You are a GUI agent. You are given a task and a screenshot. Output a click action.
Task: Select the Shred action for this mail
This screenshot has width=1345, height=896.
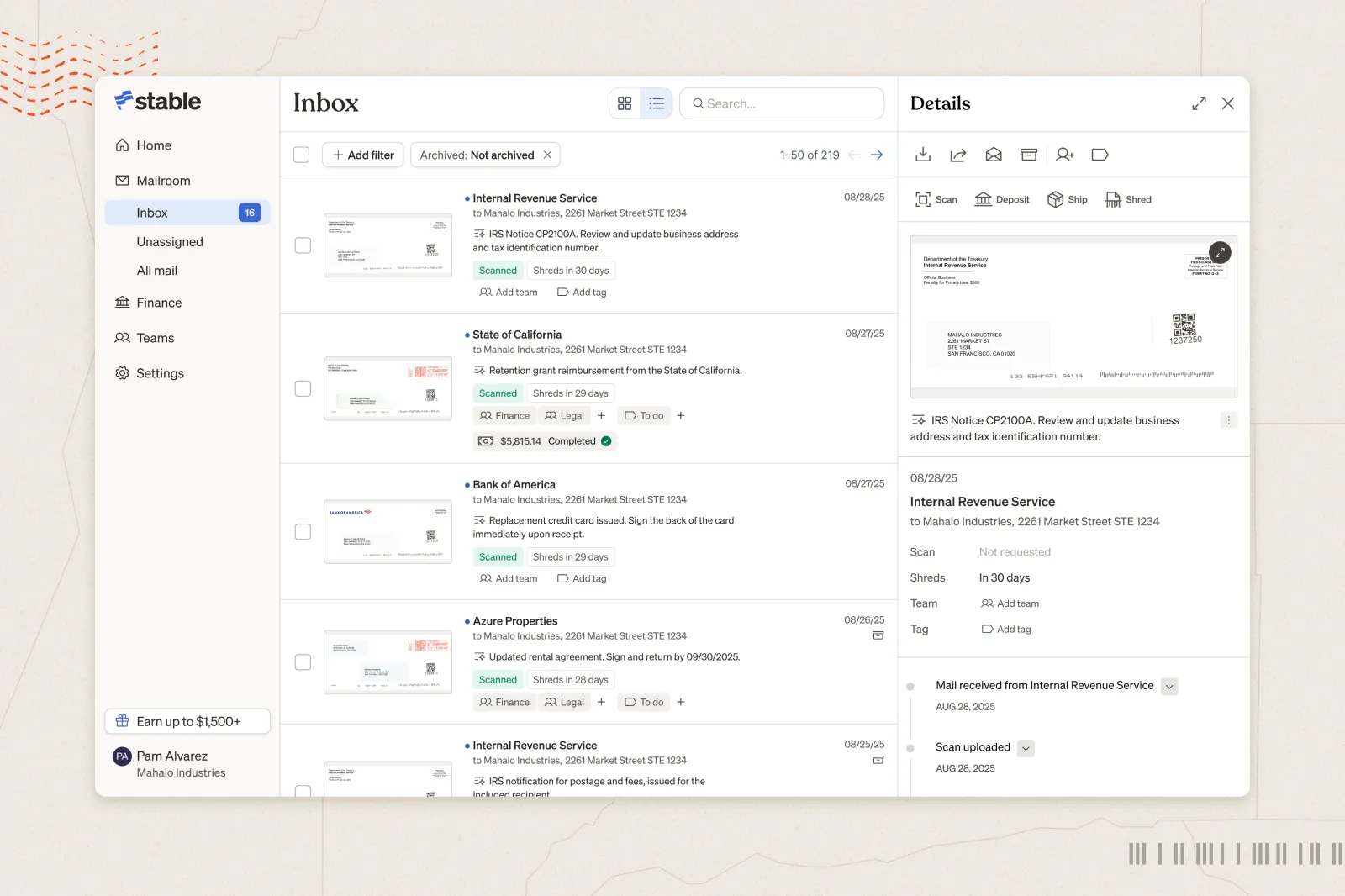point(1128,199)
